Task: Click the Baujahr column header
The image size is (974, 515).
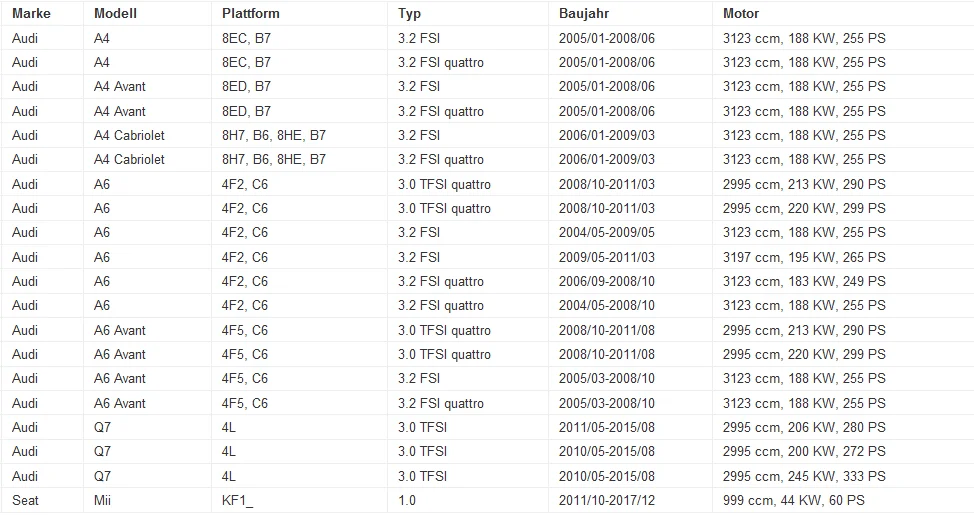Action: [583, 14]
